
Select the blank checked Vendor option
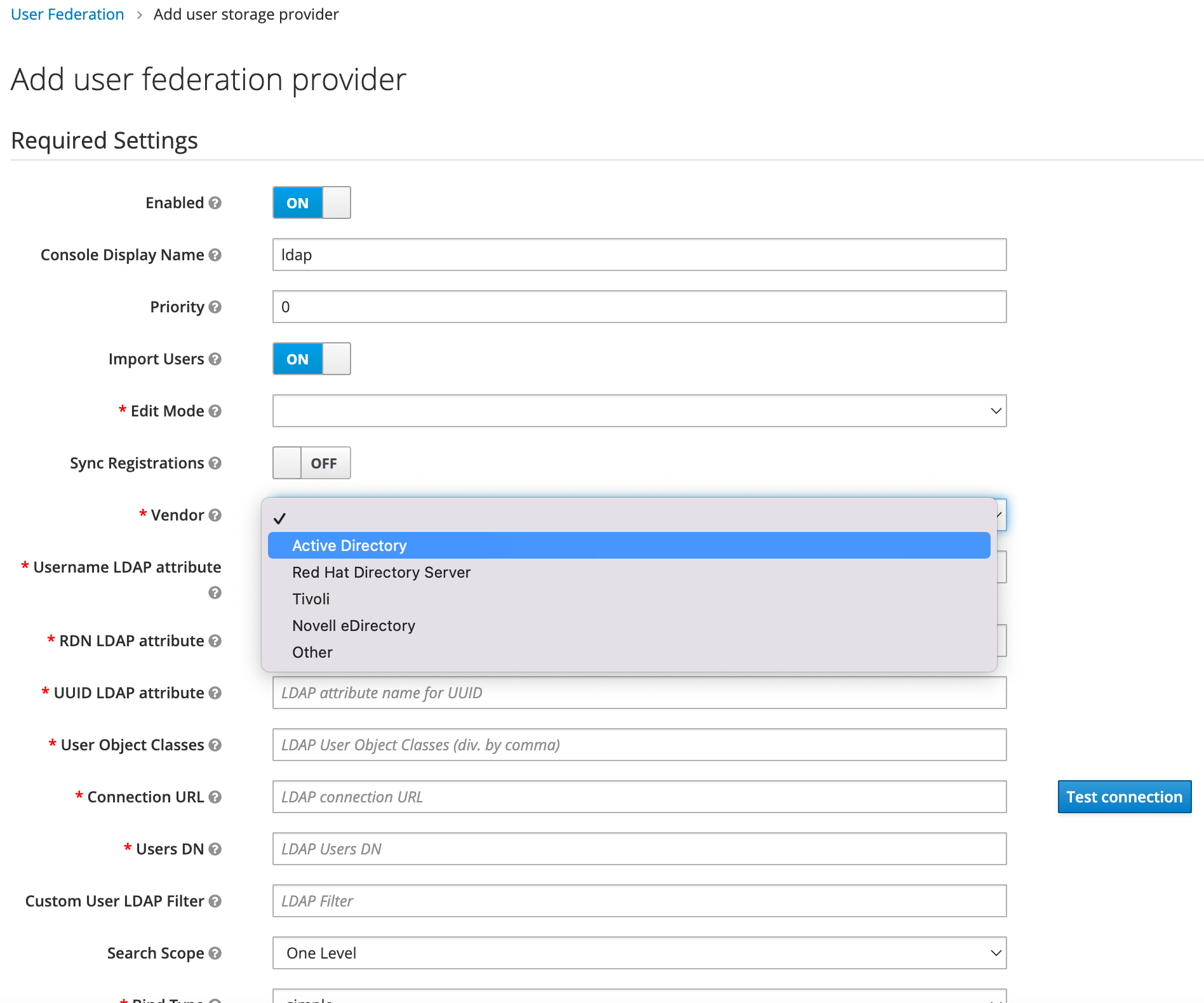pyautogui.click(x=629, y=519)
